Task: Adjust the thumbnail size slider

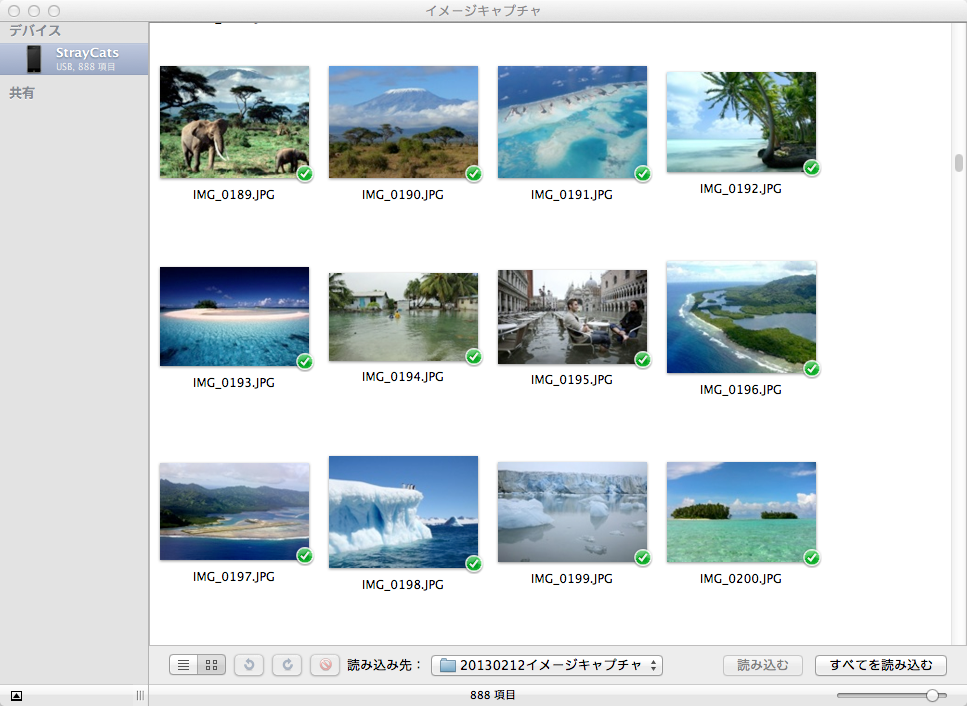Action: tap(932, 696)
